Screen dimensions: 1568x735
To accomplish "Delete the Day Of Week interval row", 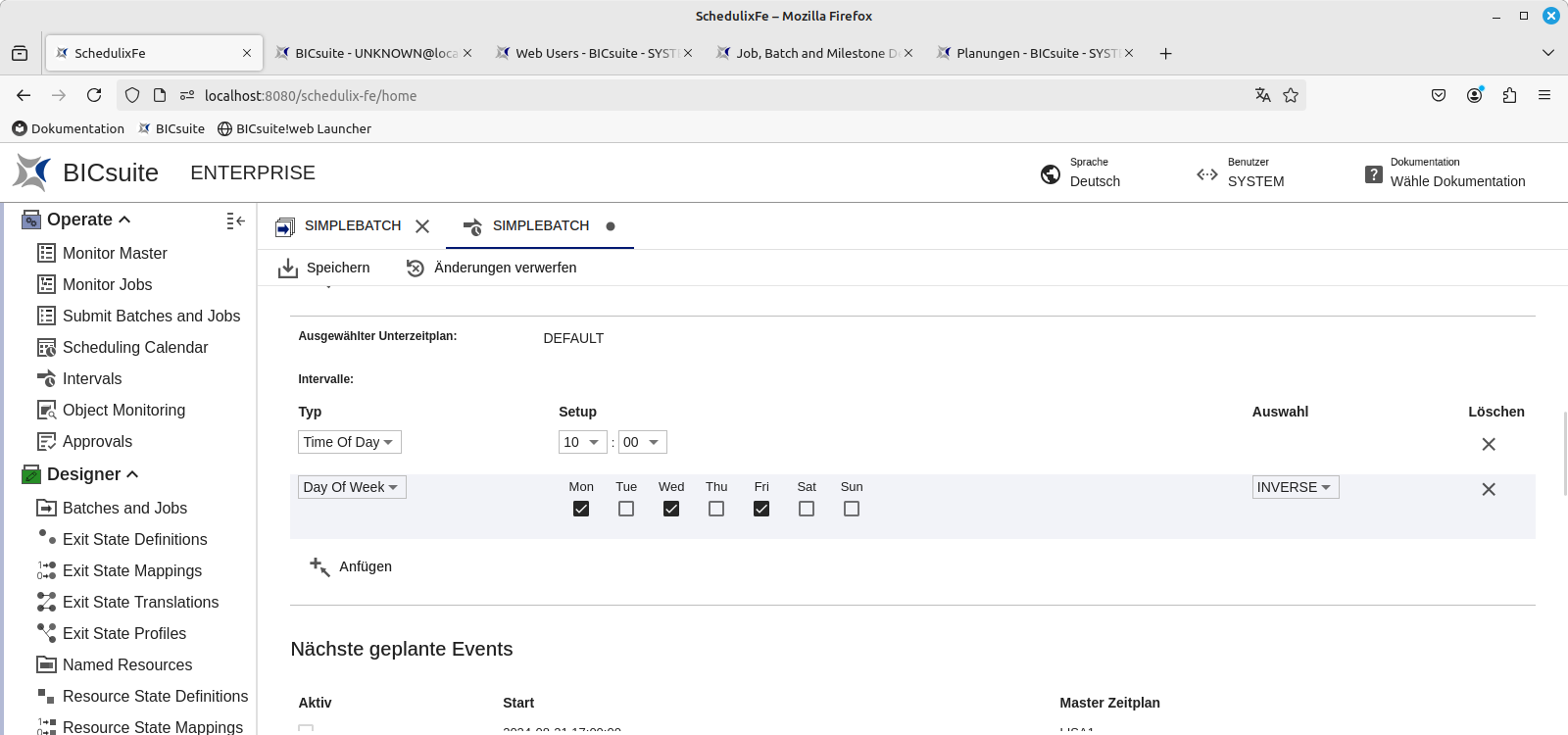I will [x=1488, y=489].
